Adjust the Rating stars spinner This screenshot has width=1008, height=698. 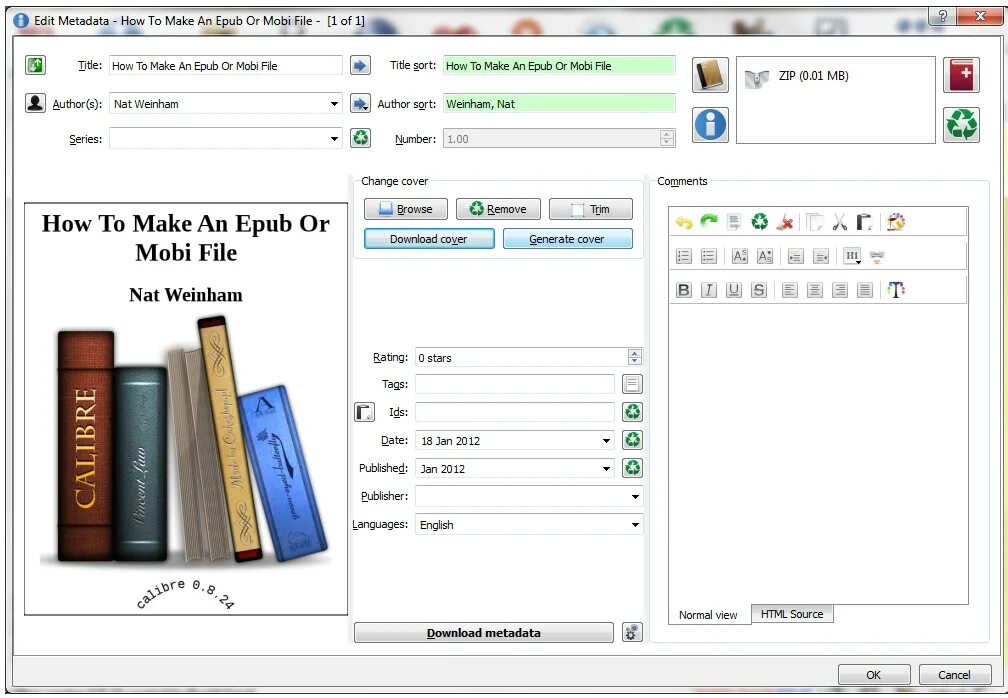click(634, 357)
